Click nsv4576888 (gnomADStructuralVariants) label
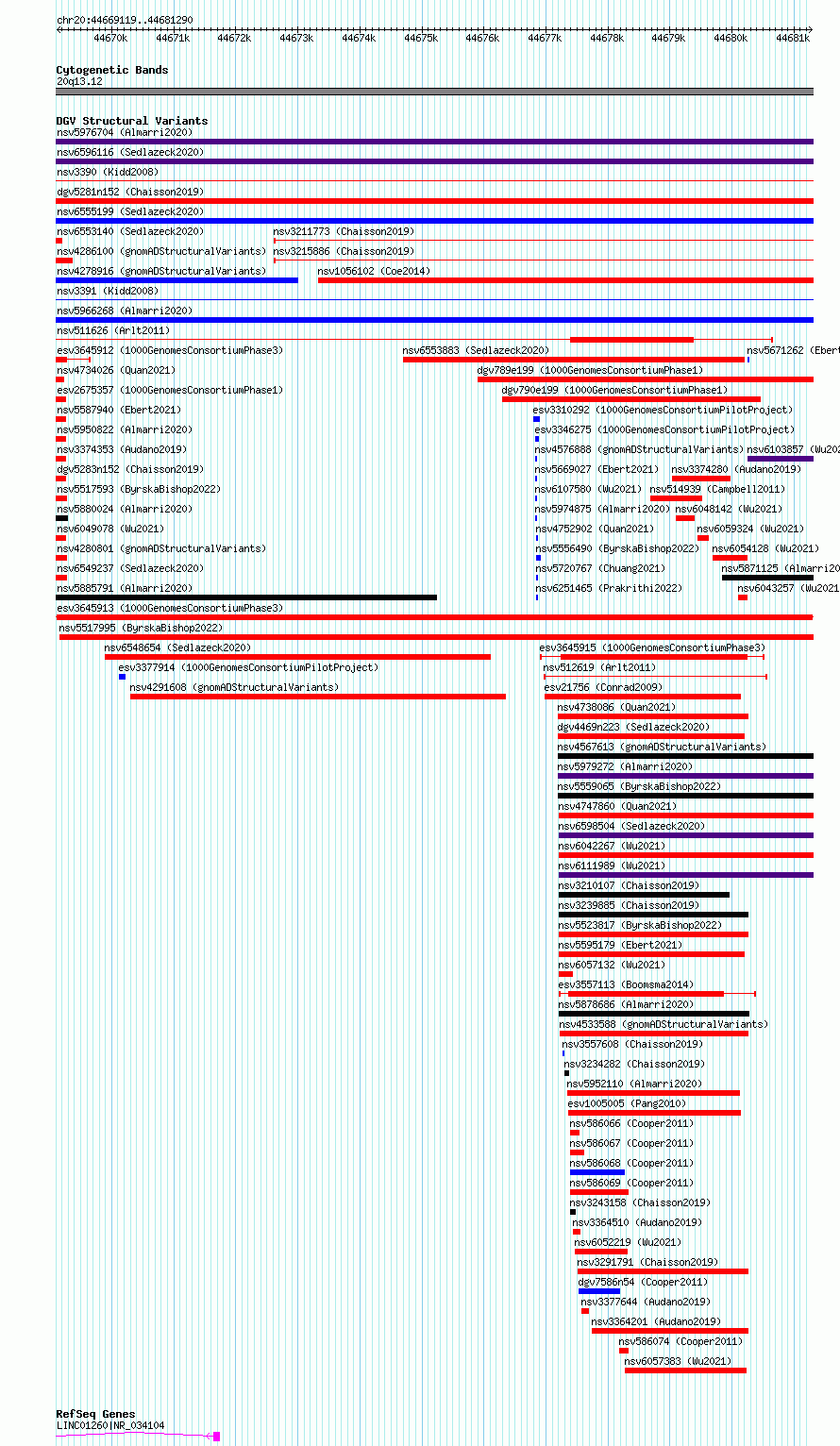 point(639,449)
